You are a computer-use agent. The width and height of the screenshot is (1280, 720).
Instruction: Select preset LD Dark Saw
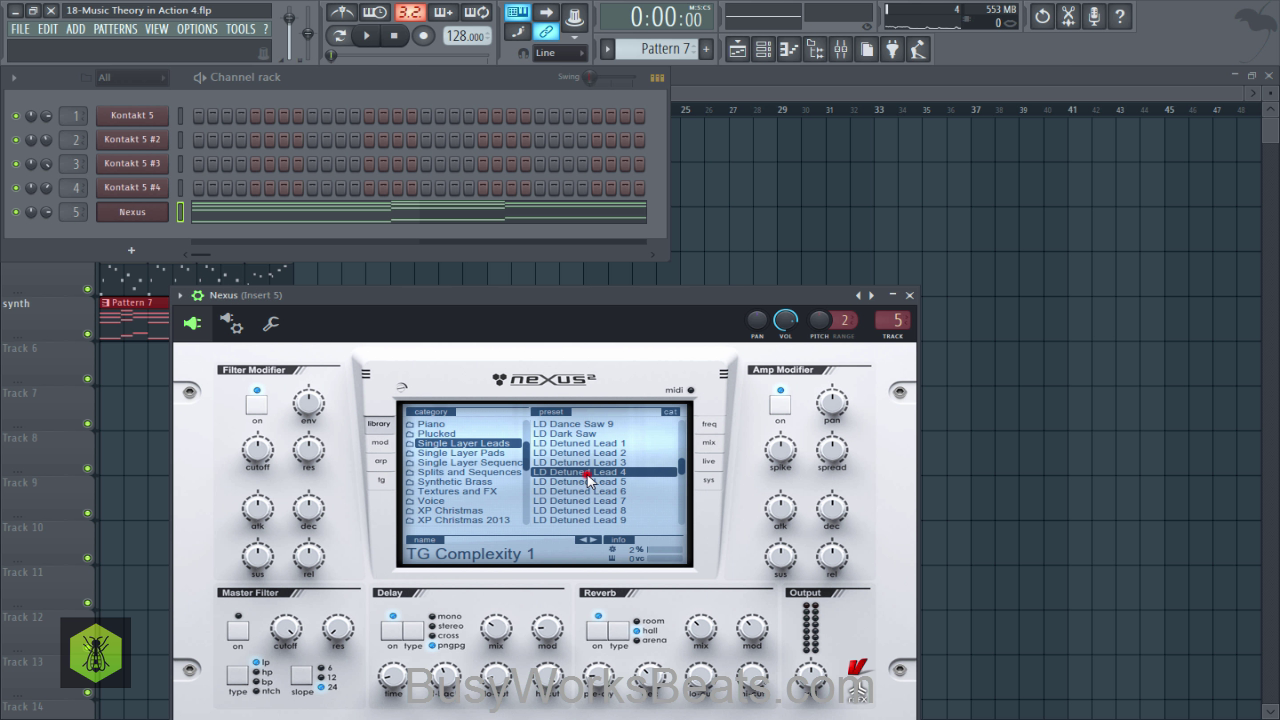point(564,434)
